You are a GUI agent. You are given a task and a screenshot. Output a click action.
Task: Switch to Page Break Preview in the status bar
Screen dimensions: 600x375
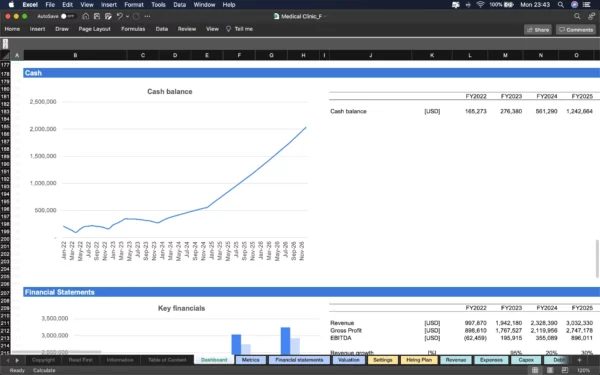[565, 370]
